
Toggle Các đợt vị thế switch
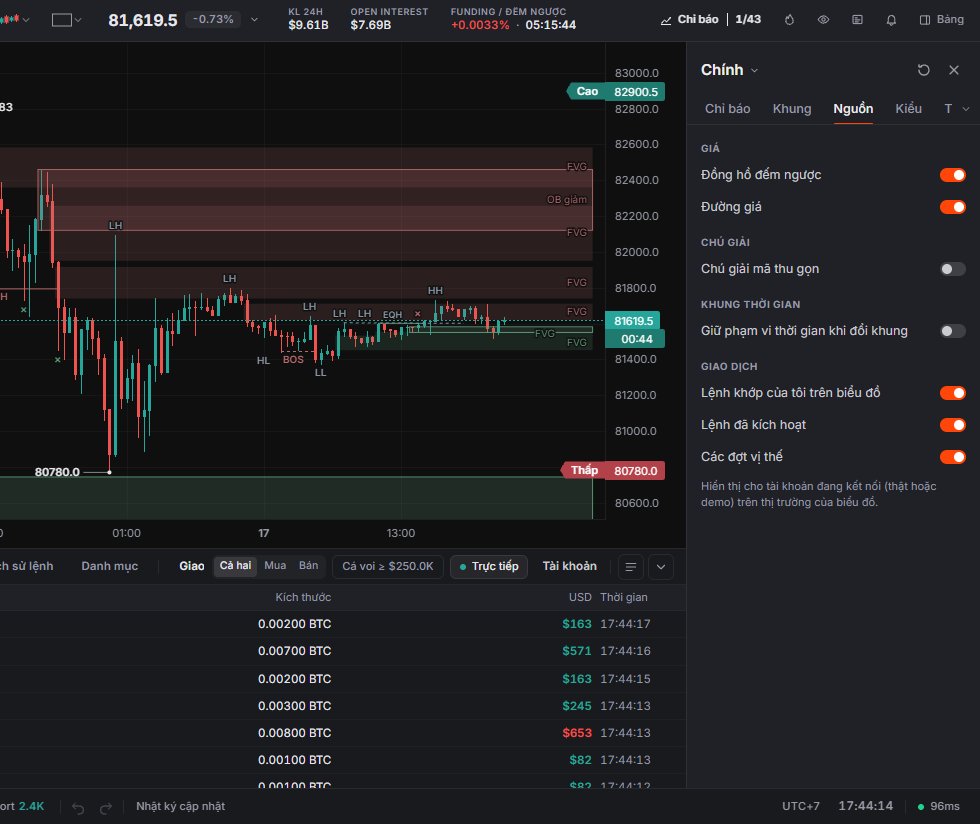(x=952, y=457)
